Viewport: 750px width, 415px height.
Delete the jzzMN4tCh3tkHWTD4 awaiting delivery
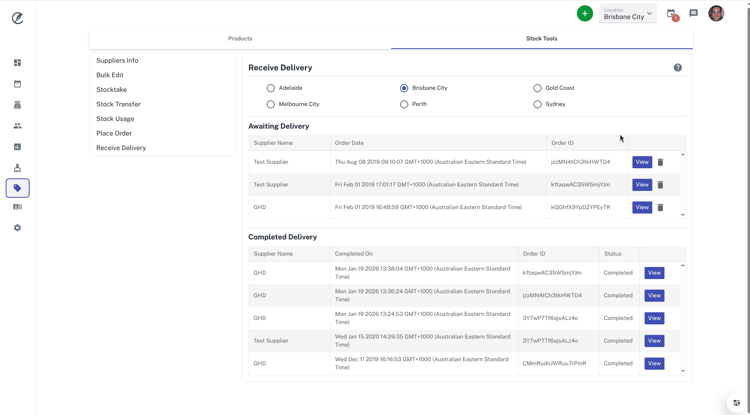coord(660,162)
